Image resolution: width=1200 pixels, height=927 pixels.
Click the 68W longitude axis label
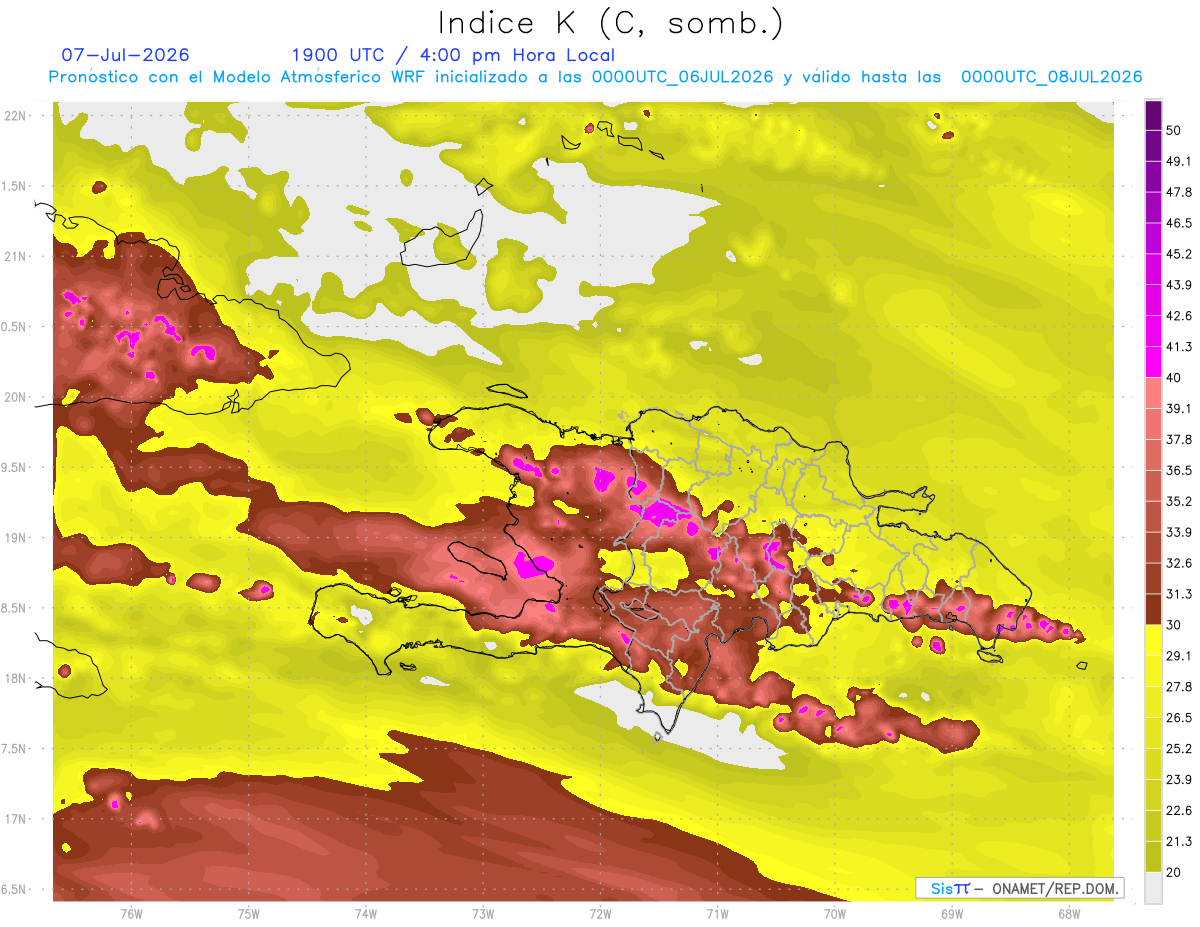1069,913
